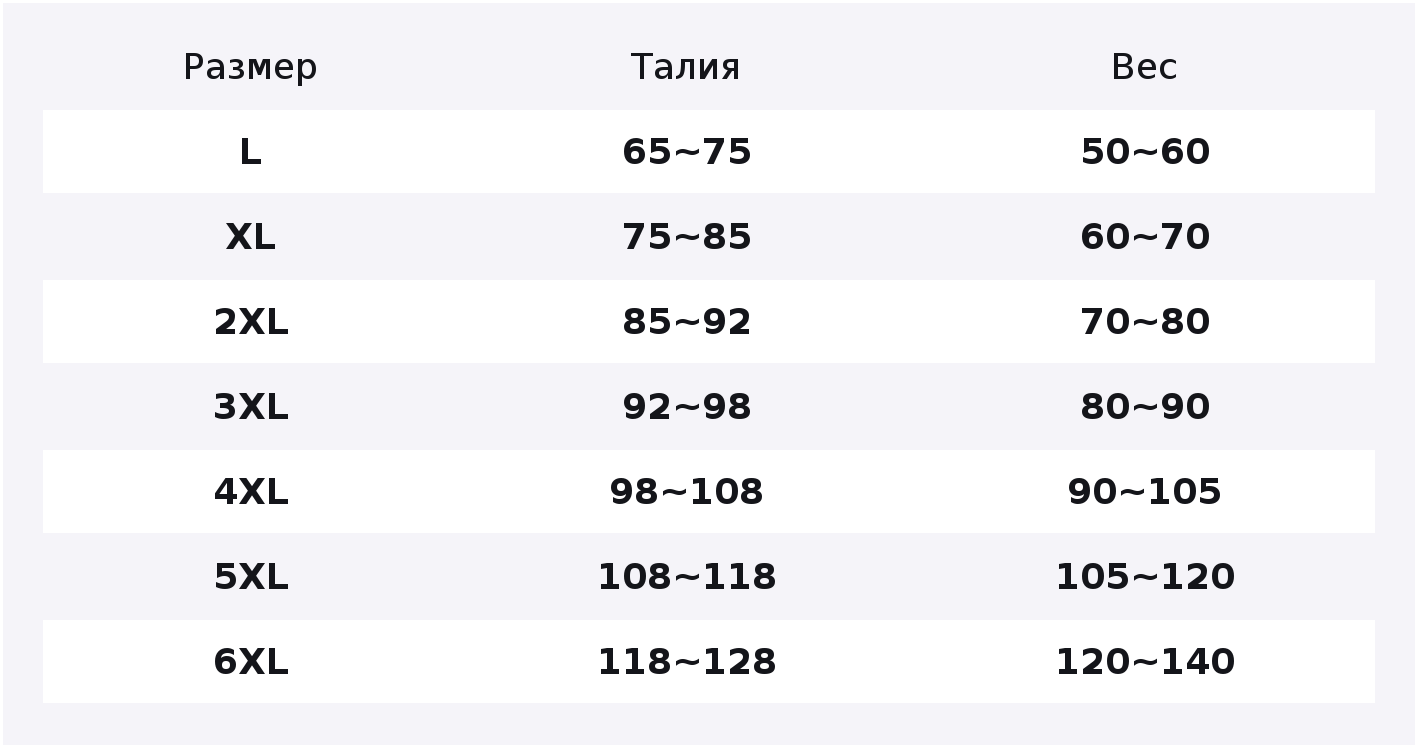Click the Размер column header
The image size is (1418, 748).
[250, 68]
